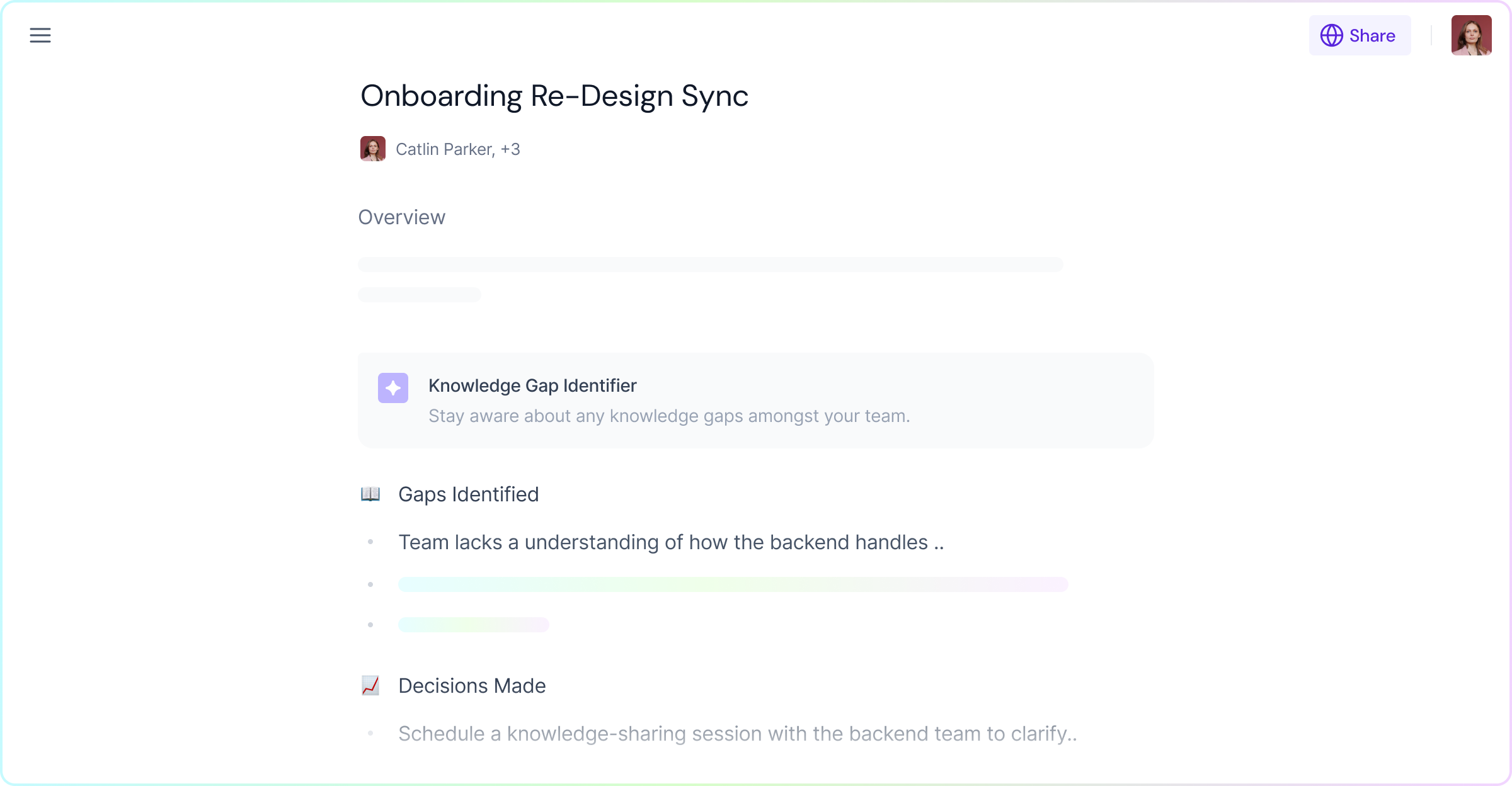Click the purple sparkle icon
Image resolution: width=1512 pixels, height=786 pixels.
tap(392, 388)
